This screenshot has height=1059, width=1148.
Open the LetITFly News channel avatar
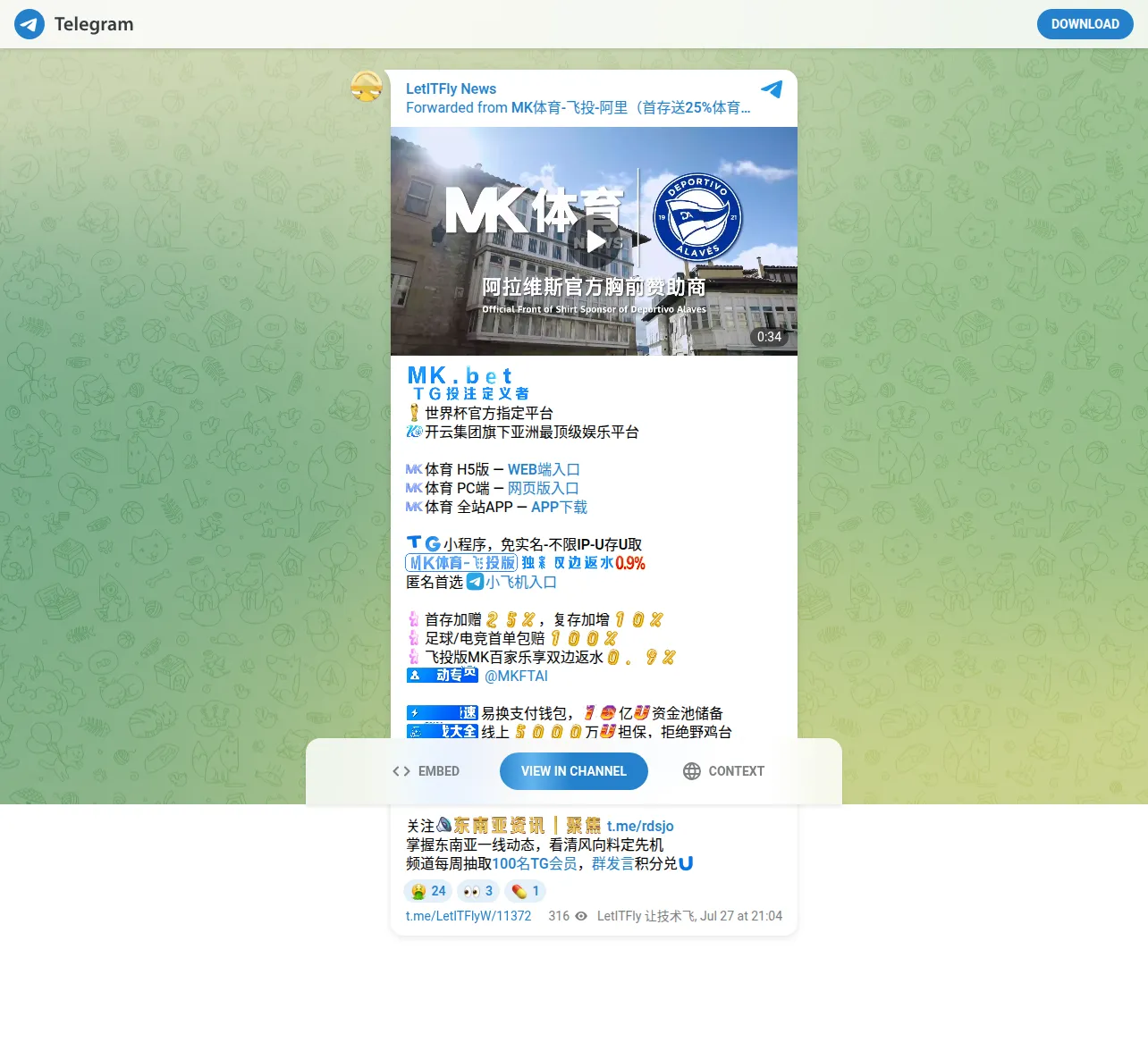[x=367, y=87]
